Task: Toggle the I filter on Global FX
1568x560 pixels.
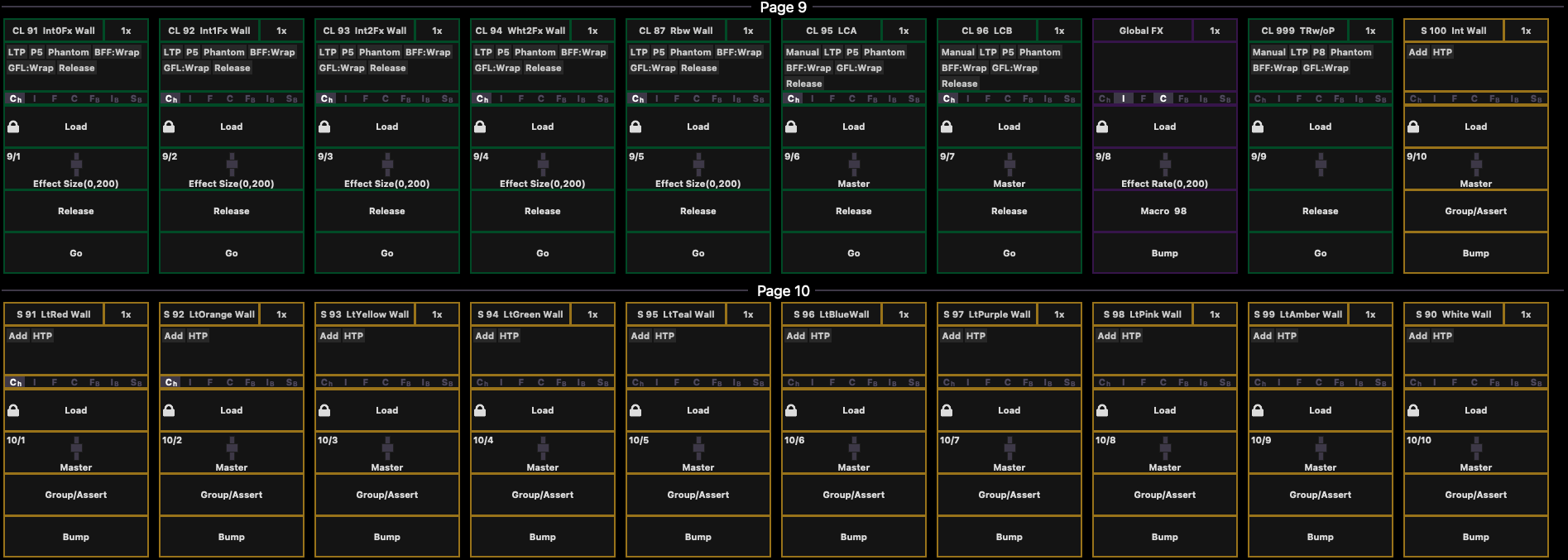Action: pyautogui.click(x=1123, y=98)
